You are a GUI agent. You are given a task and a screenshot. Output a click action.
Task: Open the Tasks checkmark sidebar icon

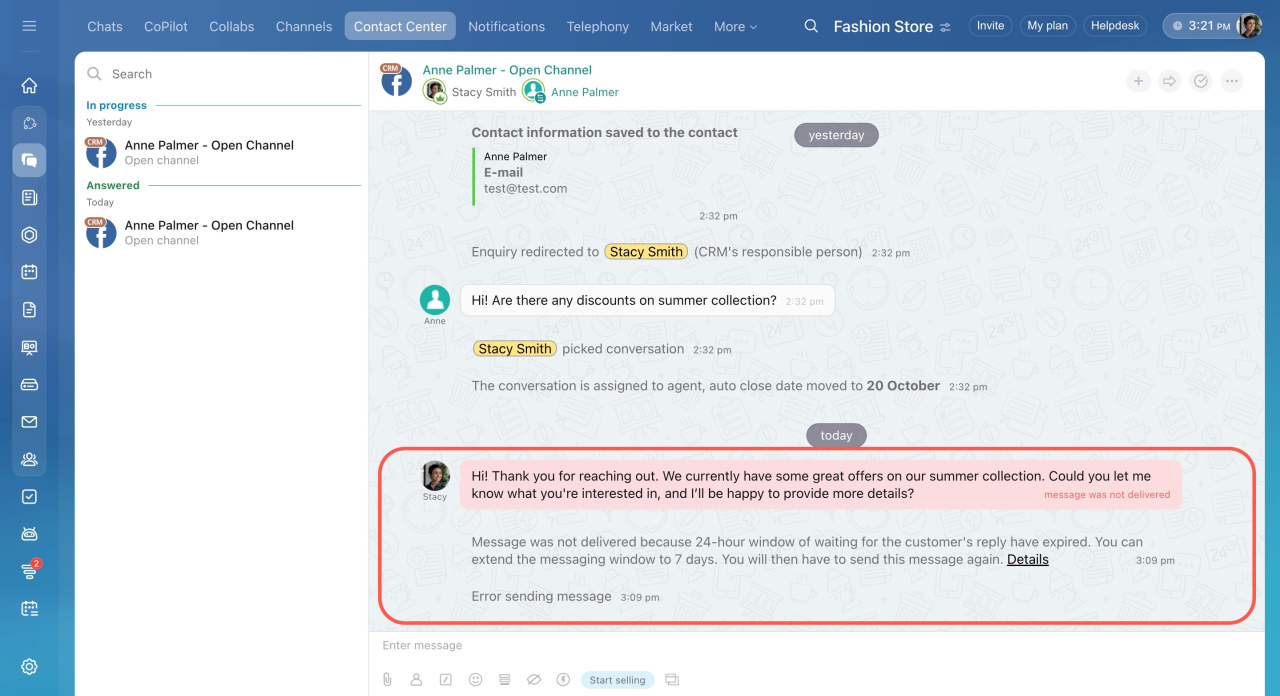tap(29, 497)
